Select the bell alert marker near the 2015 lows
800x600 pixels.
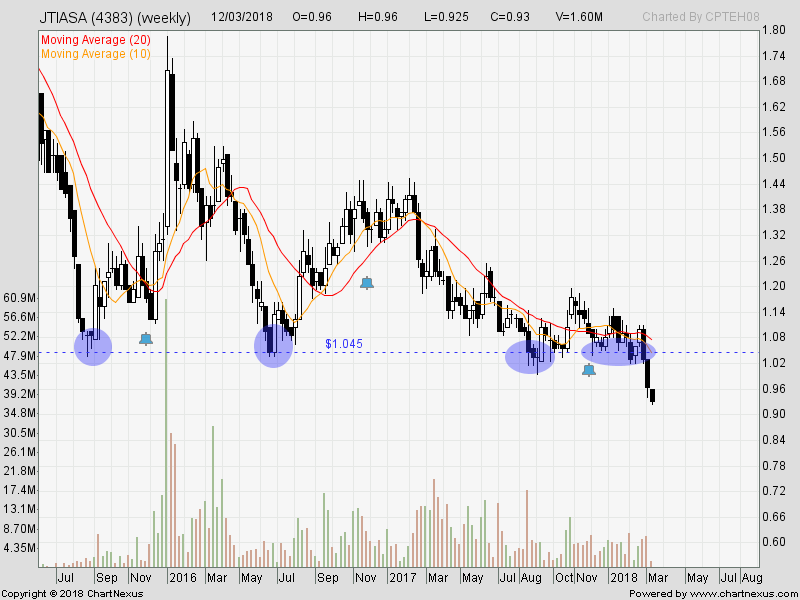coord(146,337)
